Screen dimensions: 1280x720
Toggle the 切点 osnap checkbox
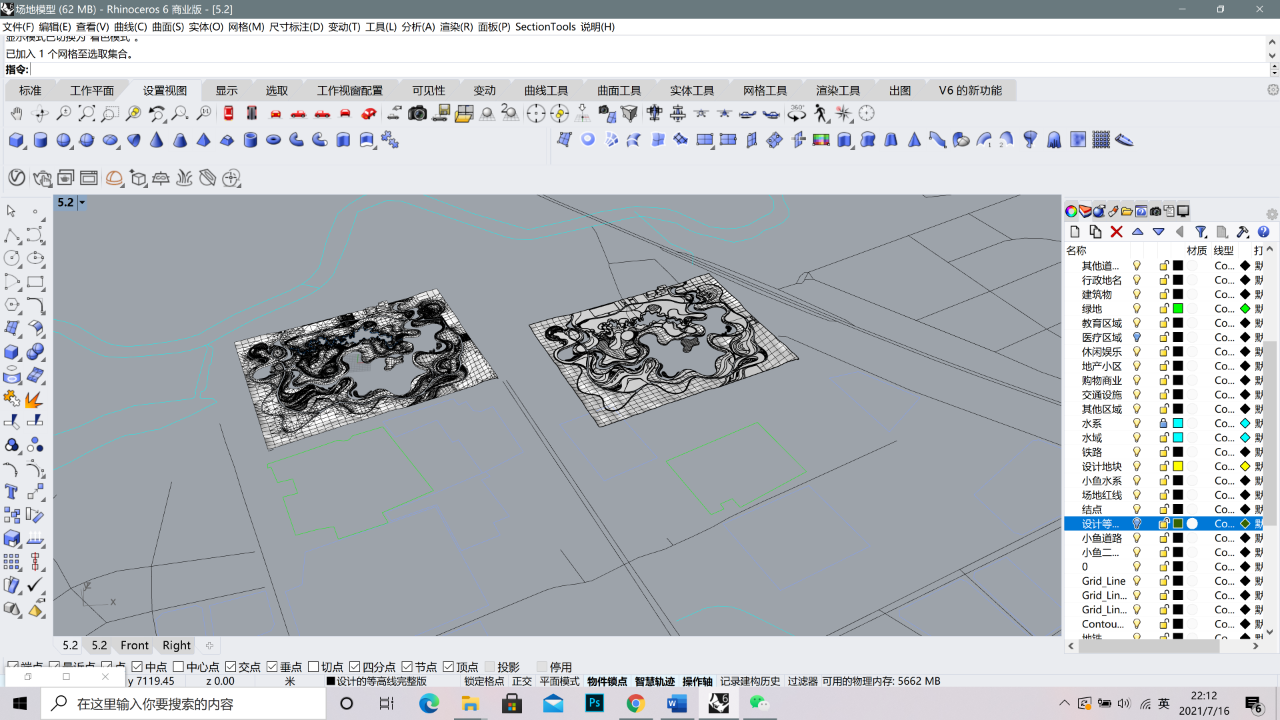(x=313, y=667)
